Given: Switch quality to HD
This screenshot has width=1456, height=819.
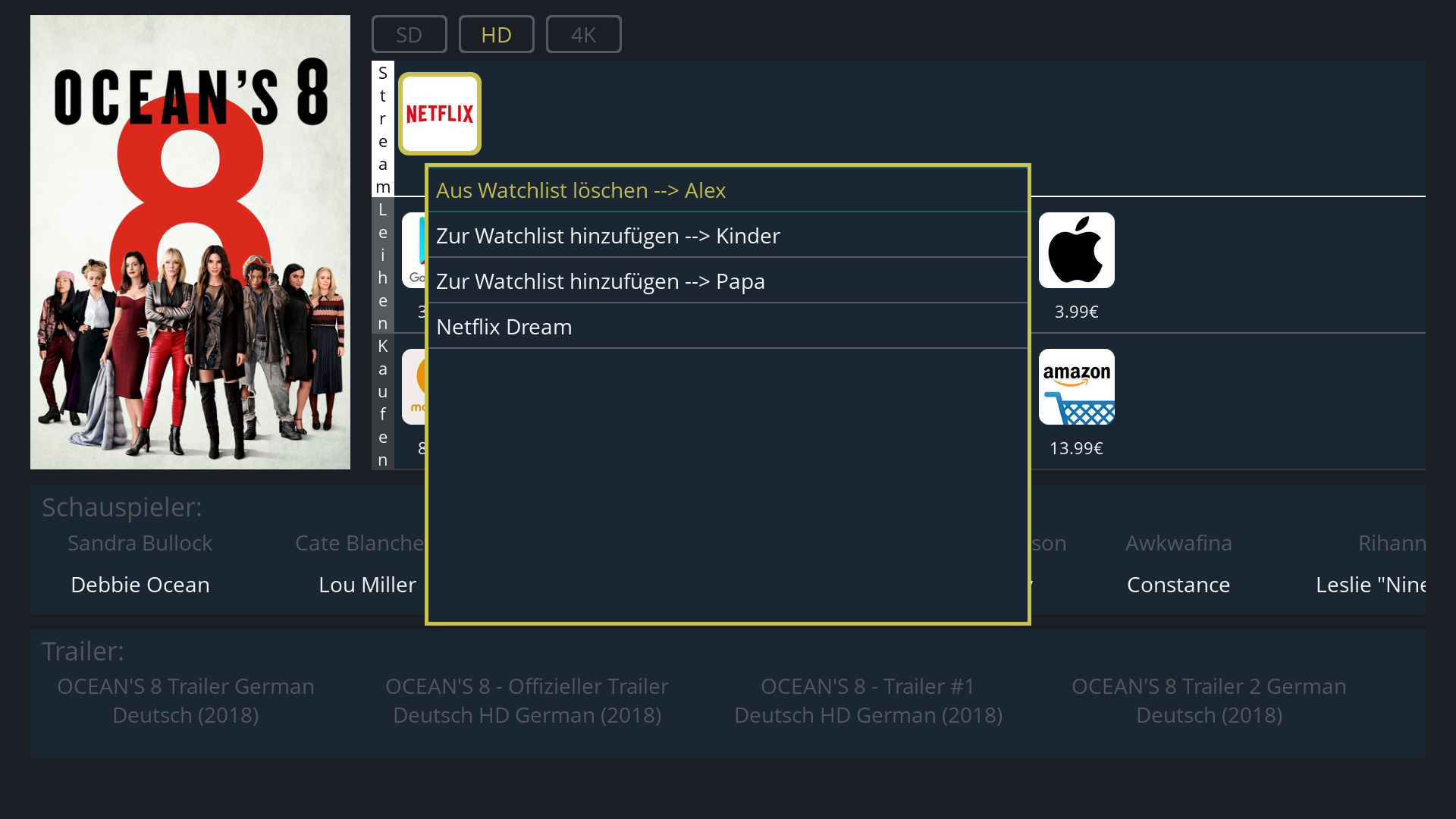Looking at the screenshot, I should tap(496, 35).
